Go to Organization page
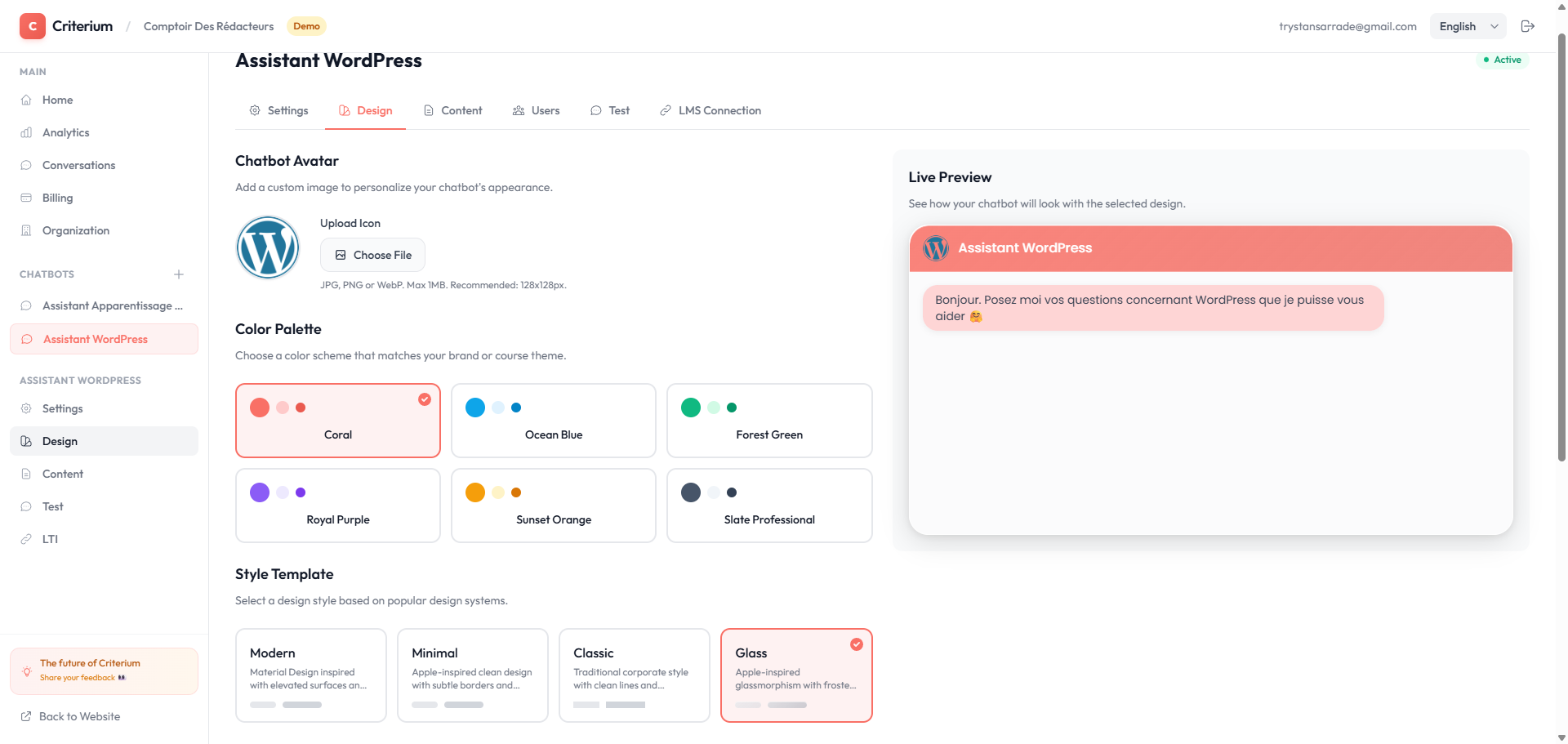 click(x=75, y=230)
